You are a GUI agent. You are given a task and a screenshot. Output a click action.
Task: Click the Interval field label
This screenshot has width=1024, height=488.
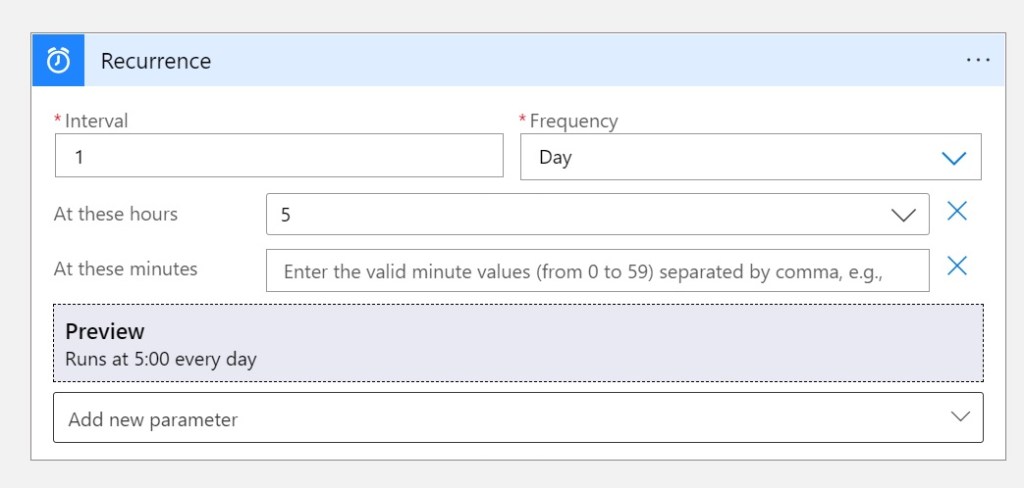coord(96,121)
